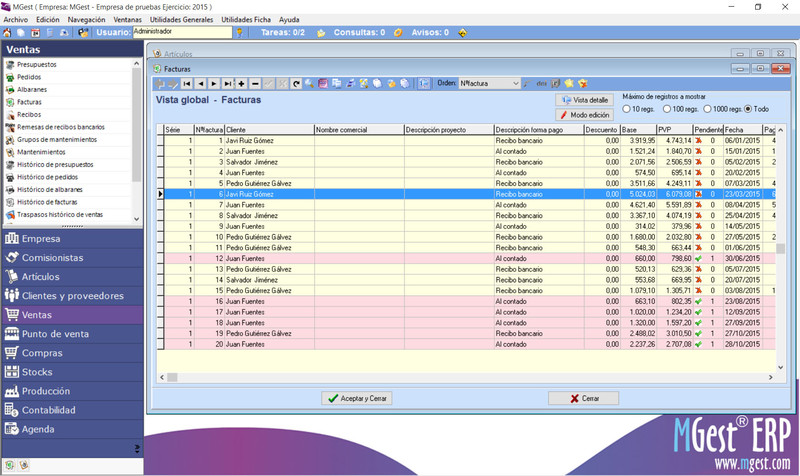The height and width of the screenshot is (476, 800).
Task: Click the Aceptar y Cerrar button
Action: [x=357, y=398]
